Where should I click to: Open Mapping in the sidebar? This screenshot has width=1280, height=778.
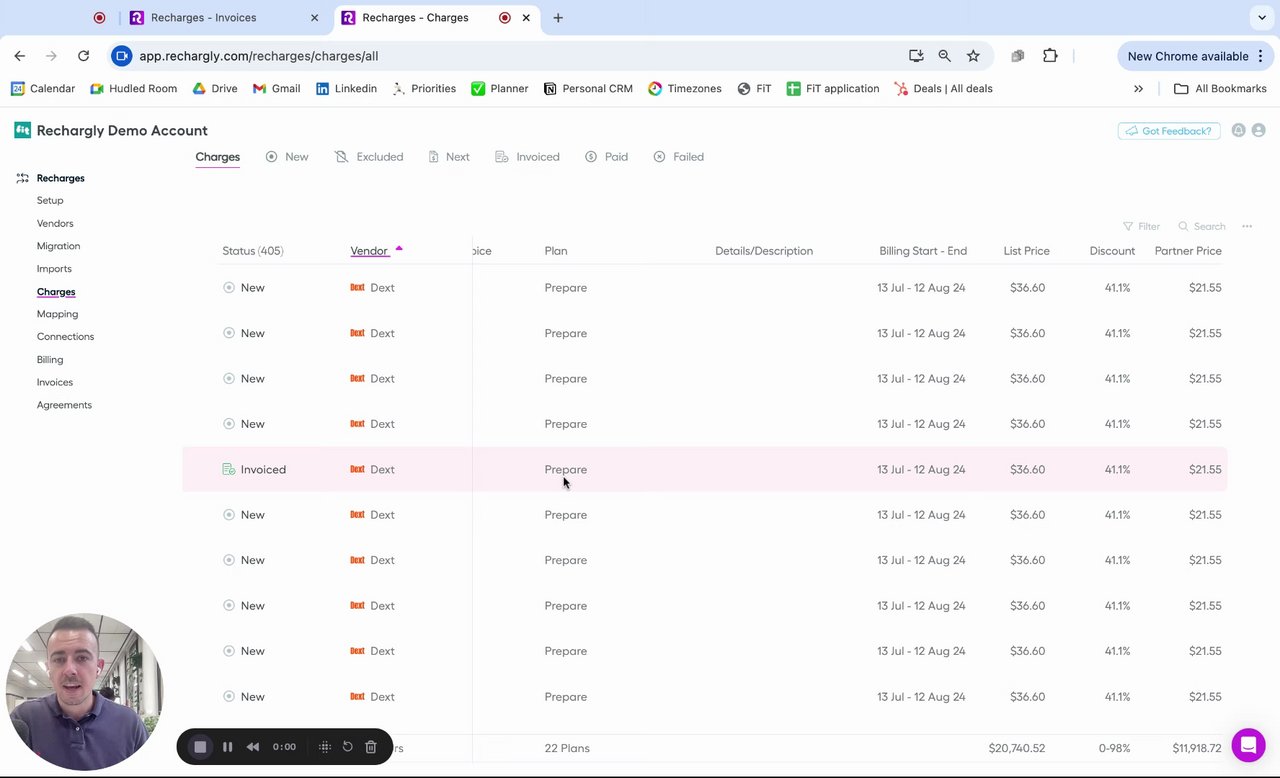57,314
